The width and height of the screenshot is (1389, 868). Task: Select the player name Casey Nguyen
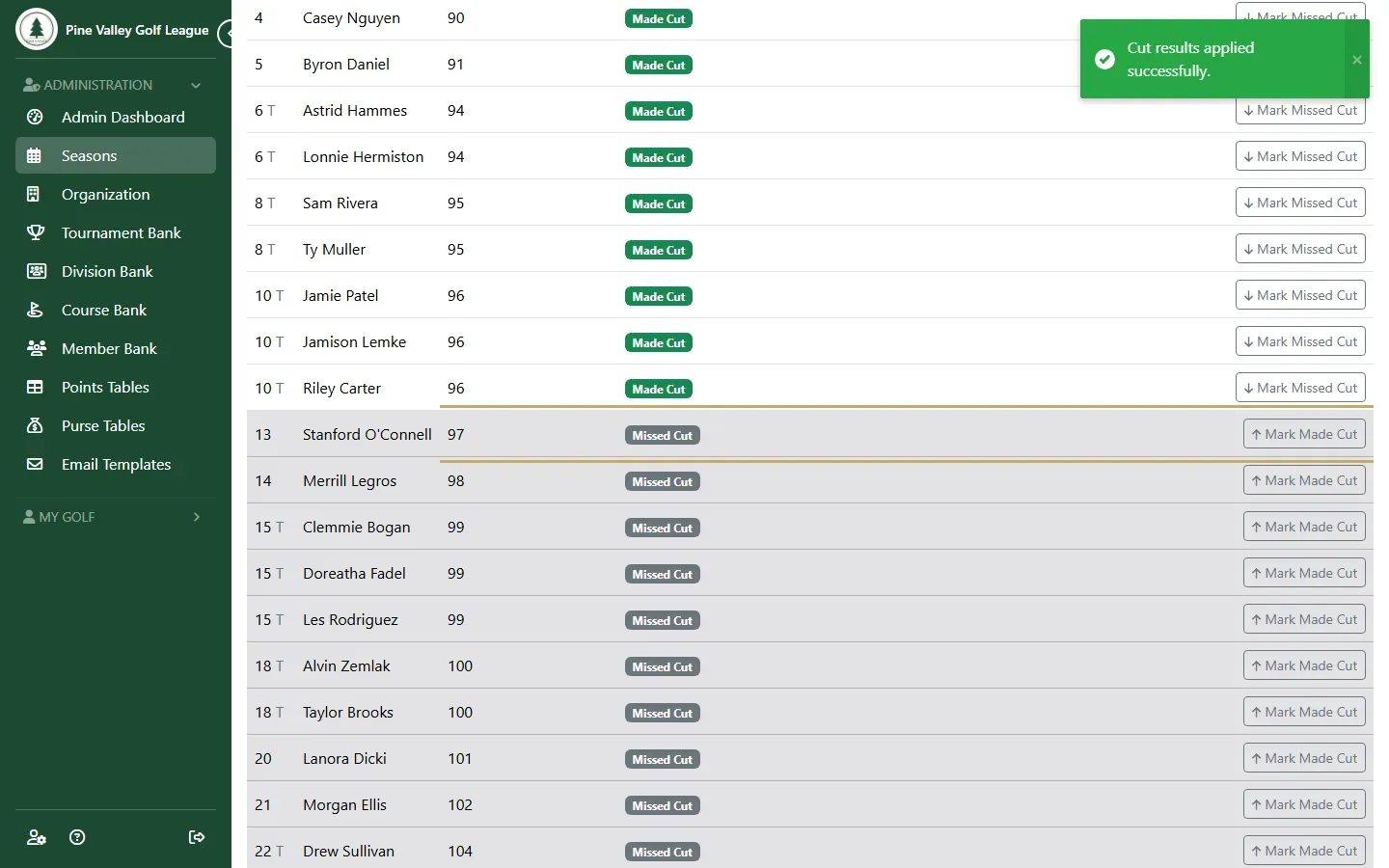(351, 18)
